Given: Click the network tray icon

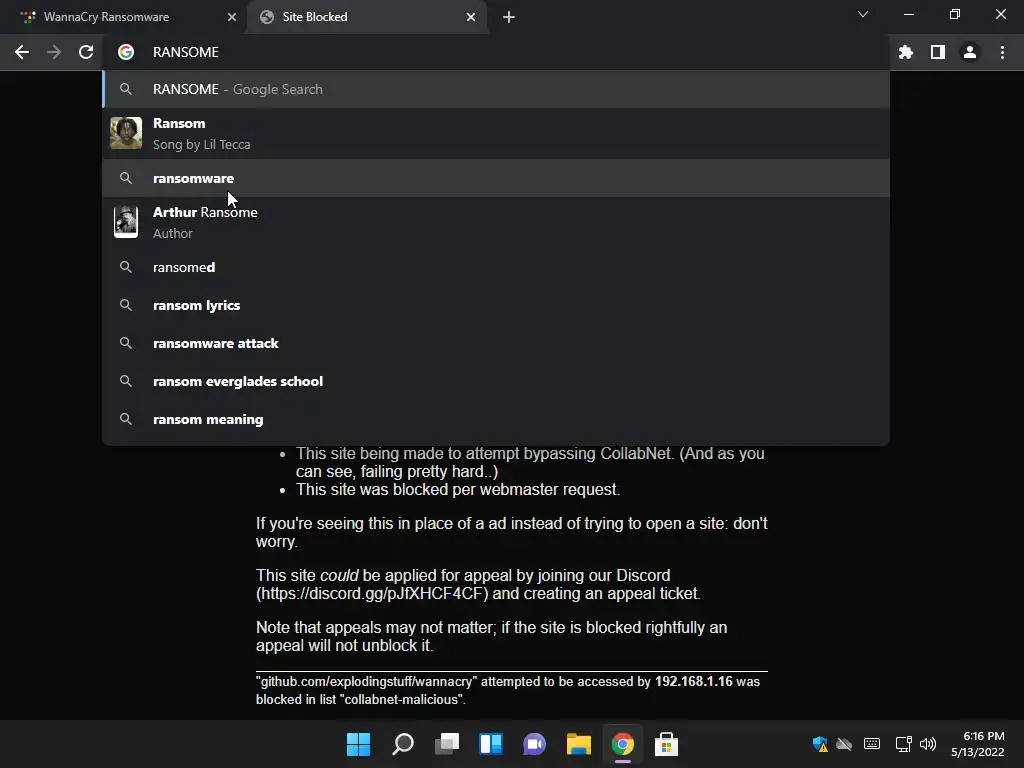Looking at the screenshot, I should tap(903, 744).
